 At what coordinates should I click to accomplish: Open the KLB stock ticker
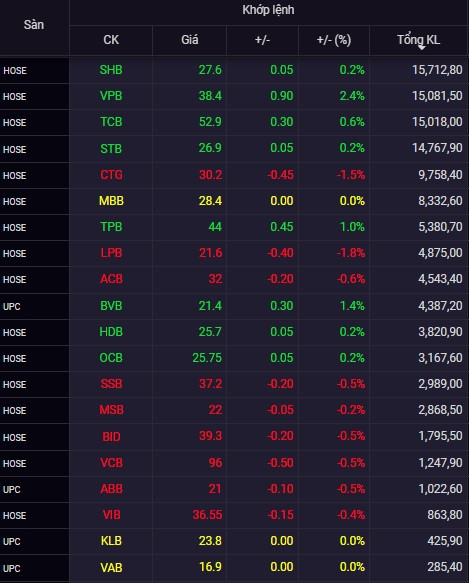pos(111,541)
